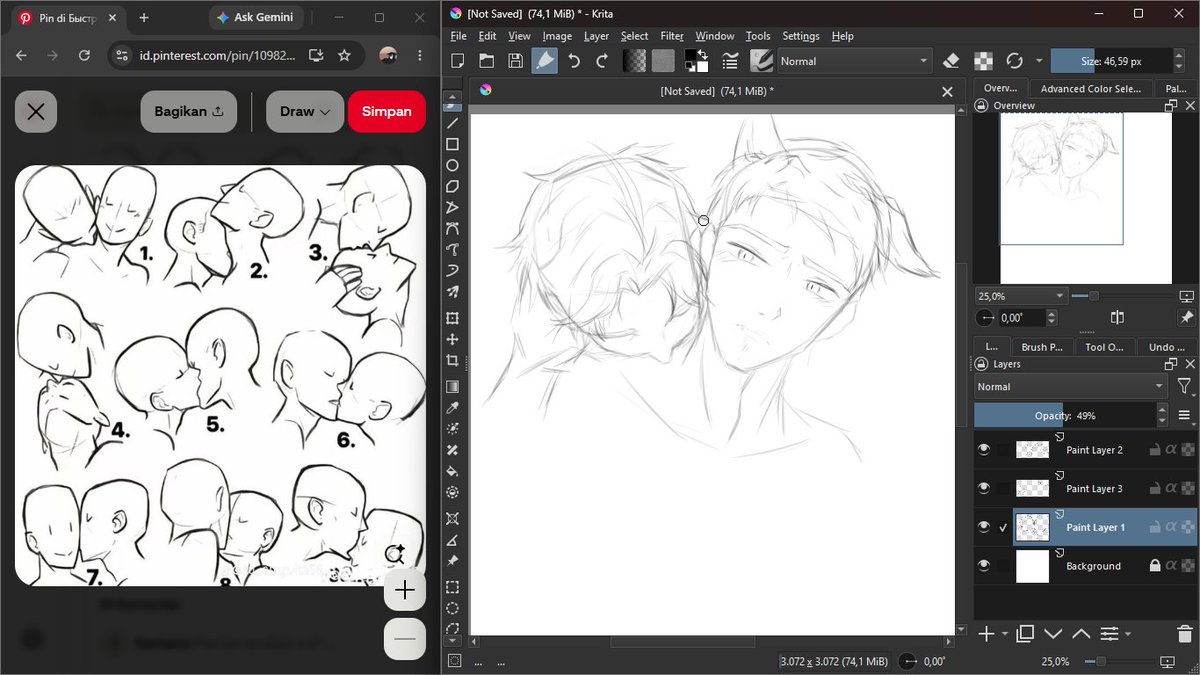Image resolution: width=1200 pixels, height=675 pixels.
Task: Delete the selected layer with trash icon
Action: click(x=1185, y=633)
